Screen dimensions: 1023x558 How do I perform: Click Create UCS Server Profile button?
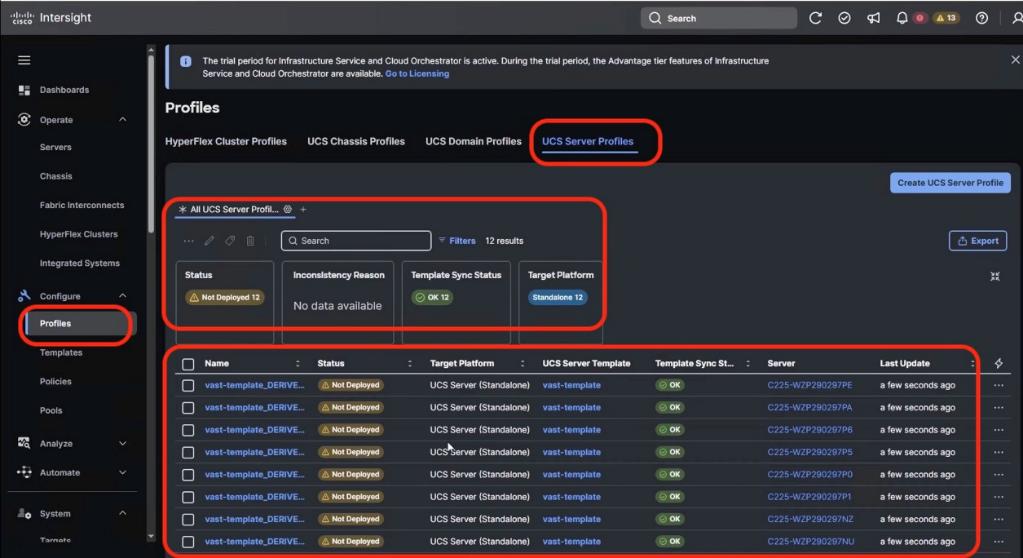(950, 183)
